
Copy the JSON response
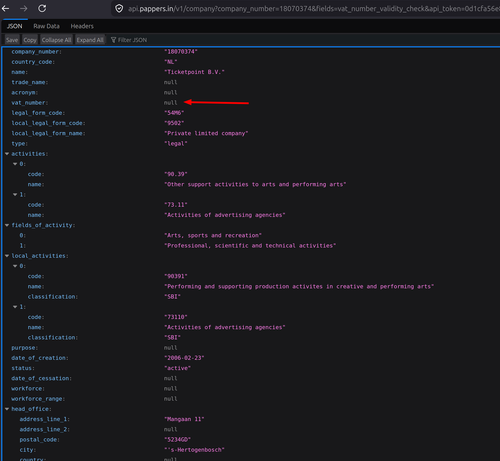(30, 40)
